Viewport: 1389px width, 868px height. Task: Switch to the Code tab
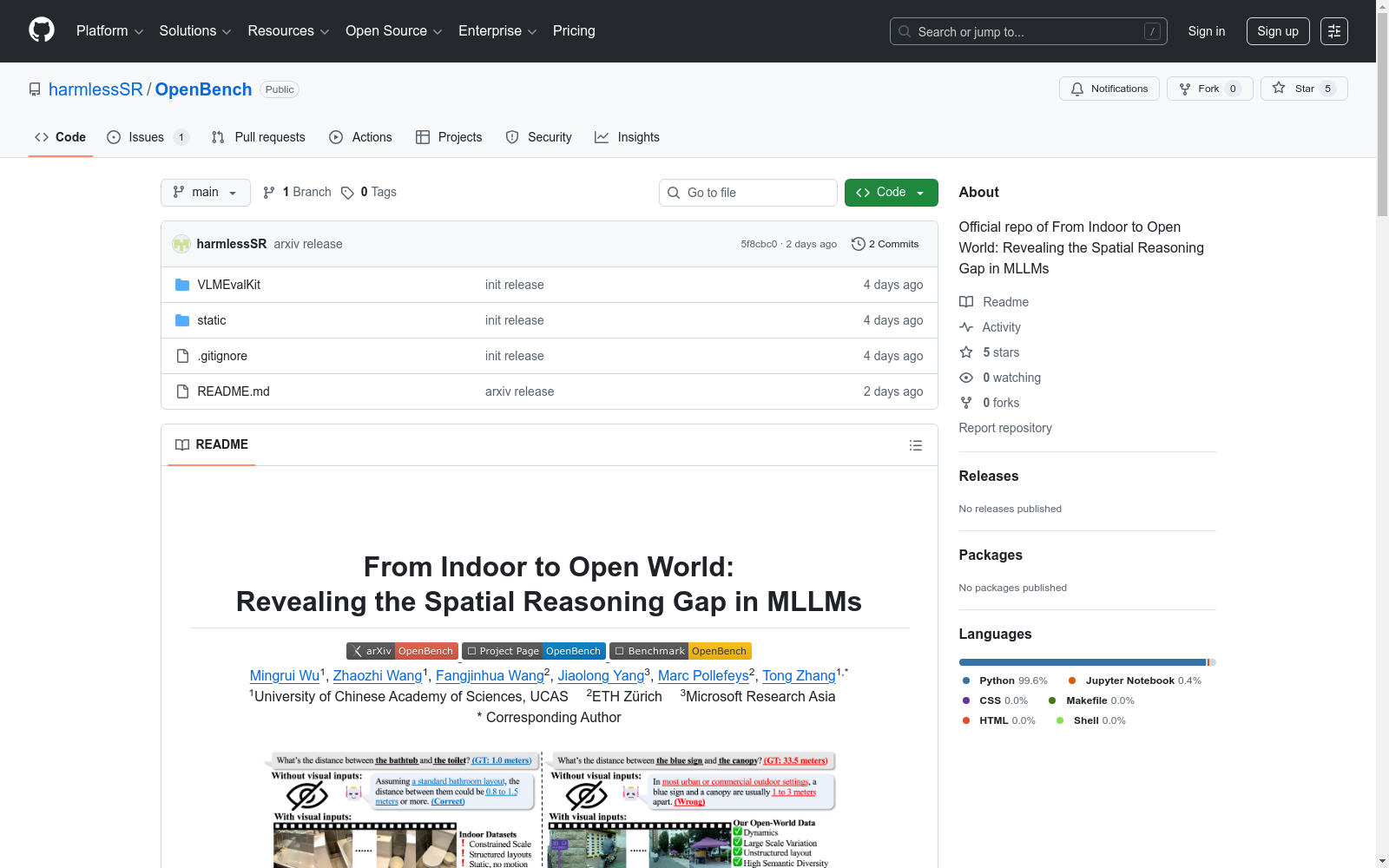[x=61, y=137]
